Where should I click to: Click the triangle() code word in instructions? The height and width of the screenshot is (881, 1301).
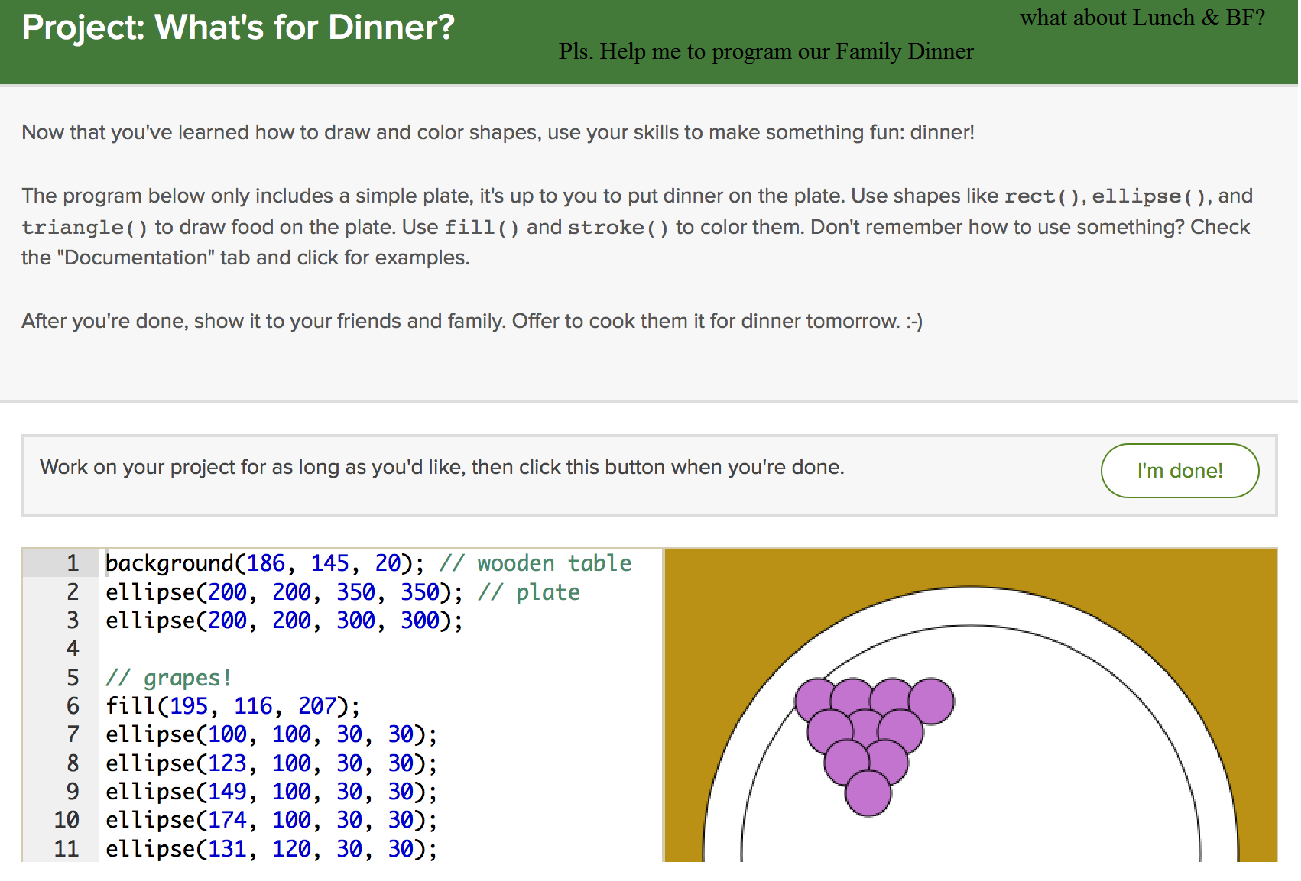pos(85,228)
